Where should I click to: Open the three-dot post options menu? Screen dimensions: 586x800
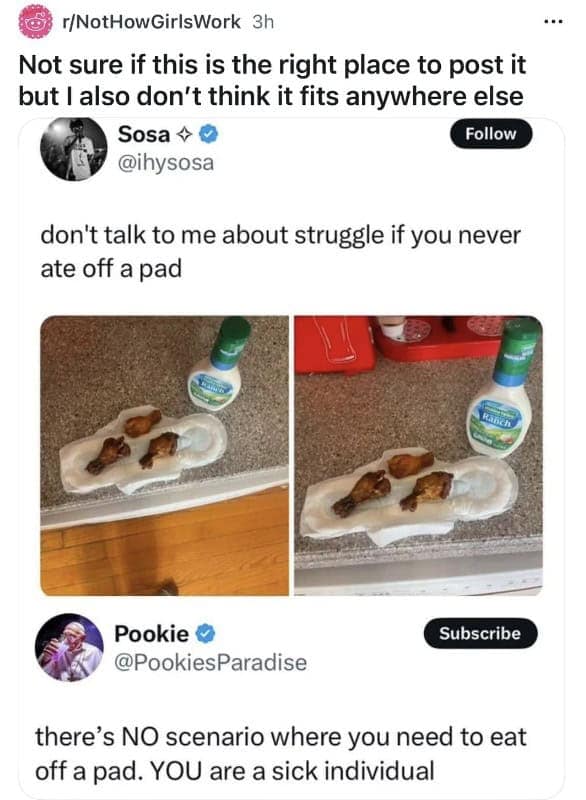point(553,22)
